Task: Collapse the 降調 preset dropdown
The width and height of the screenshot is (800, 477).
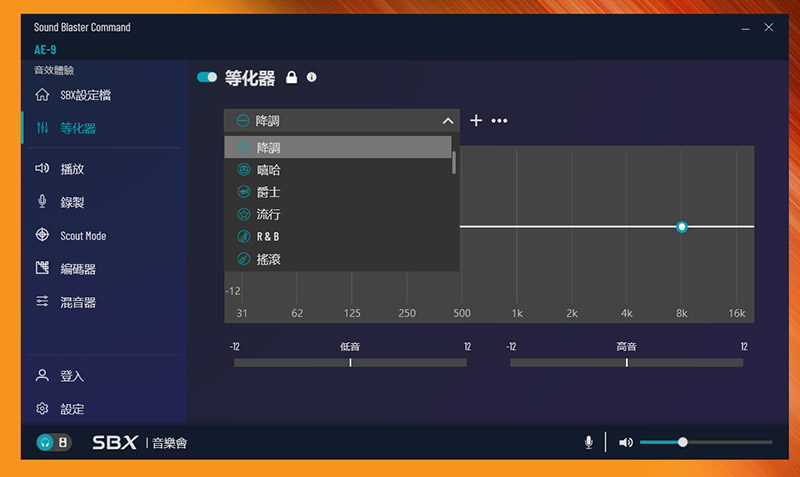Action: (x=447, y=121)
